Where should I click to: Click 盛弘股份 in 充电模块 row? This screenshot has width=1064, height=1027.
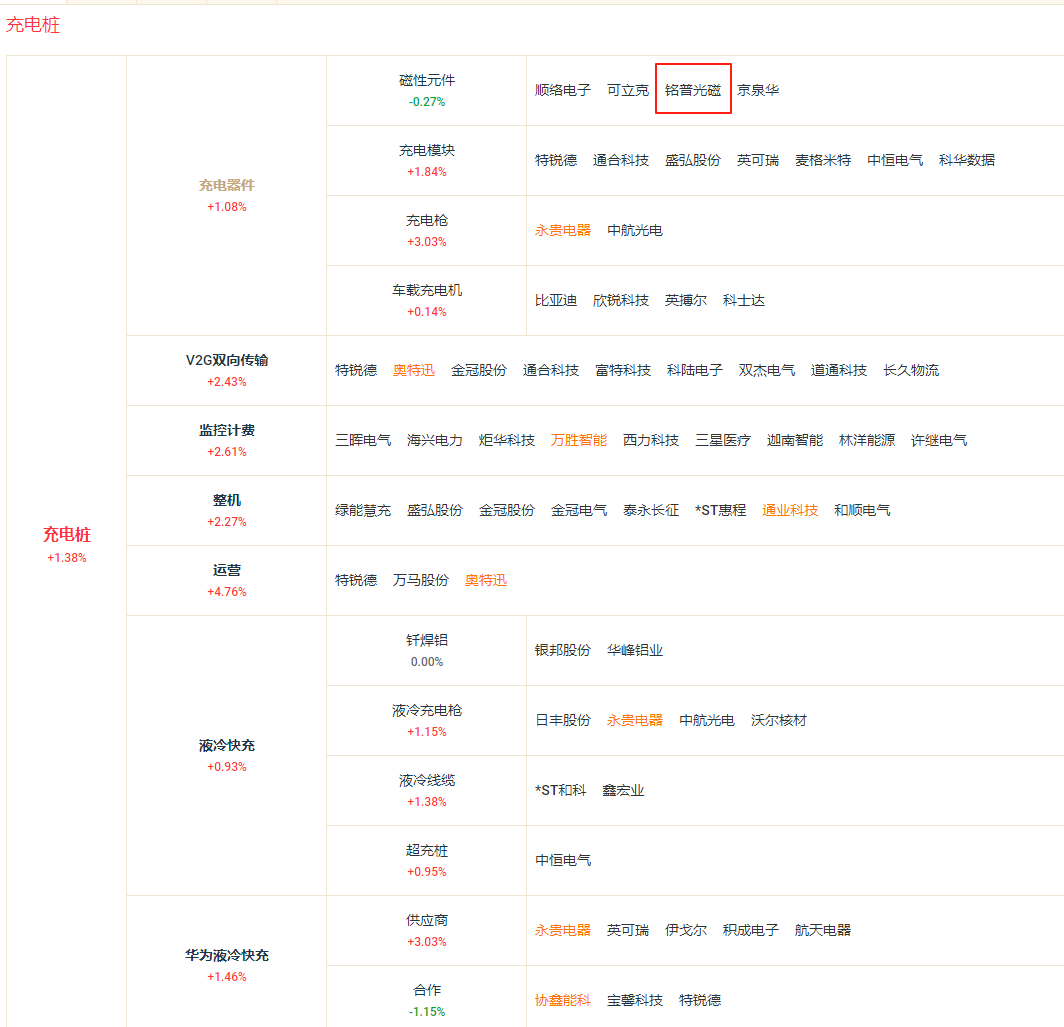tap(693, 160)
